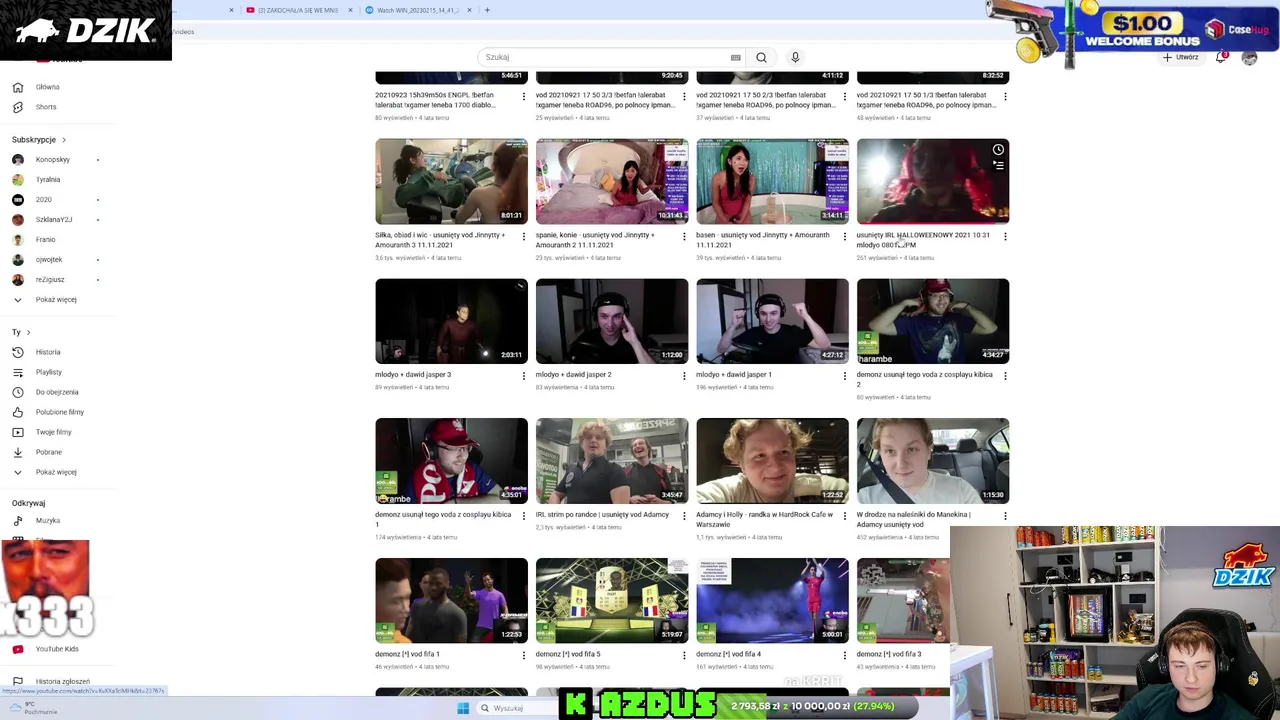Open video title mlodyo + dawid jasper 1
This screenshot has height=720, width=1280.
733,375
